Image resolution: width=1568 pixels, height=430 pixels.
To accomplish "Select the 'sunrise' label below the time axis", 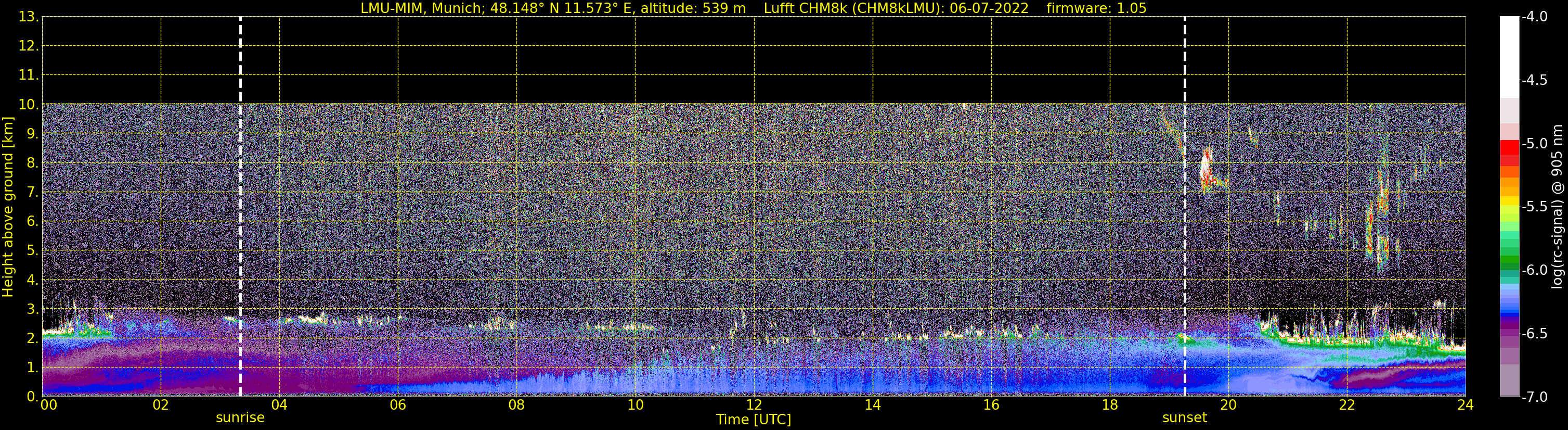I will coord(240,418).
